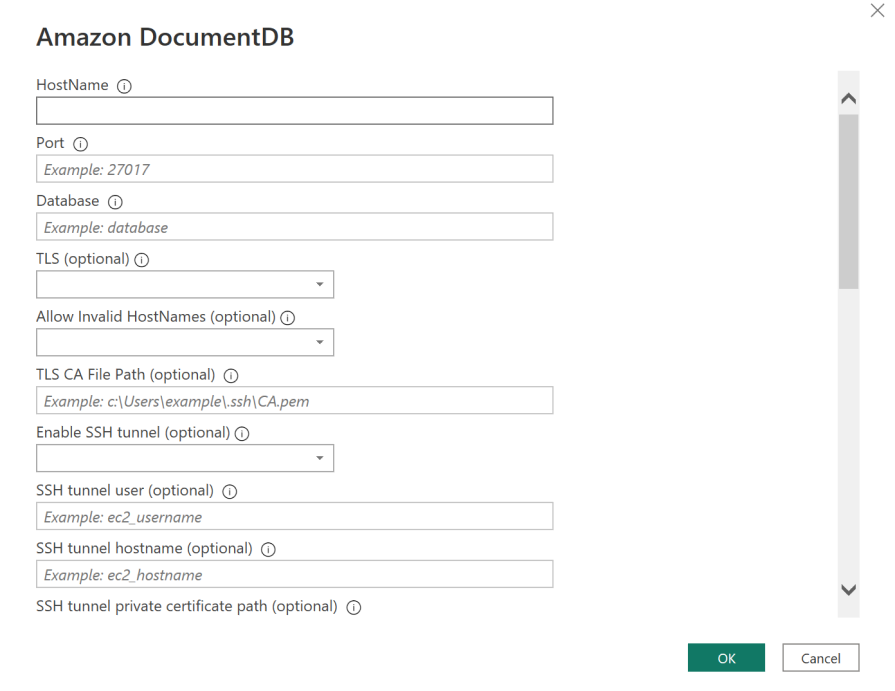Click the Database info icon

pos(114,201)
